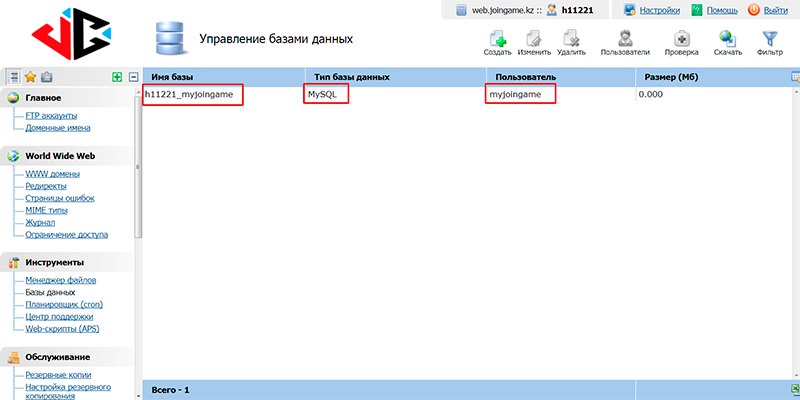800x400 pixels.
Task: Open WWW домены in the sidebar
Action: [53, 174]
